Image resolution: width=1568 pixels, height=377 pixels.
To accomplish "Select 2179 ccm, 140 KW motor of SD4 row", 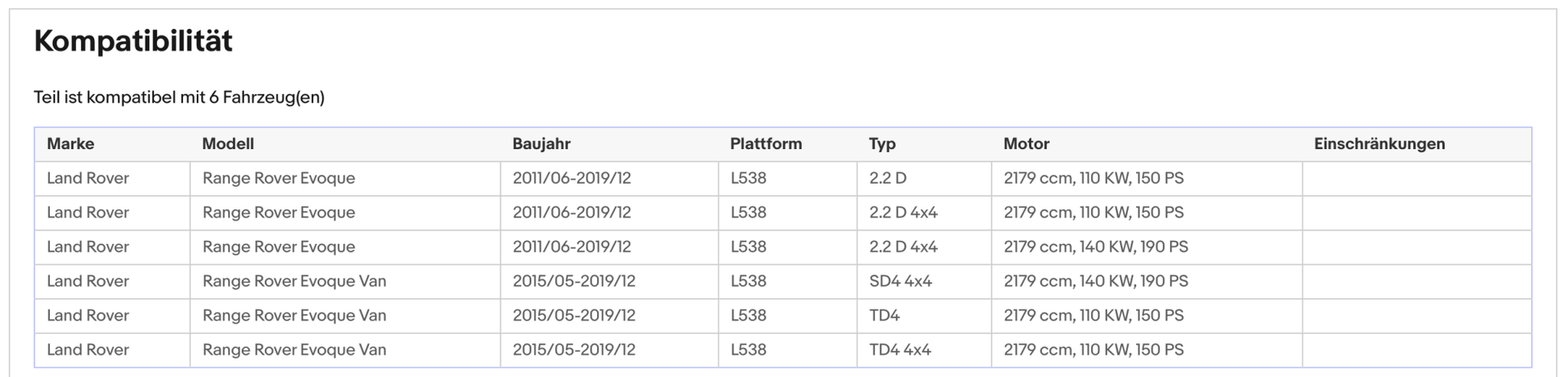I will pyautogui.click(x=1096, y=281).
